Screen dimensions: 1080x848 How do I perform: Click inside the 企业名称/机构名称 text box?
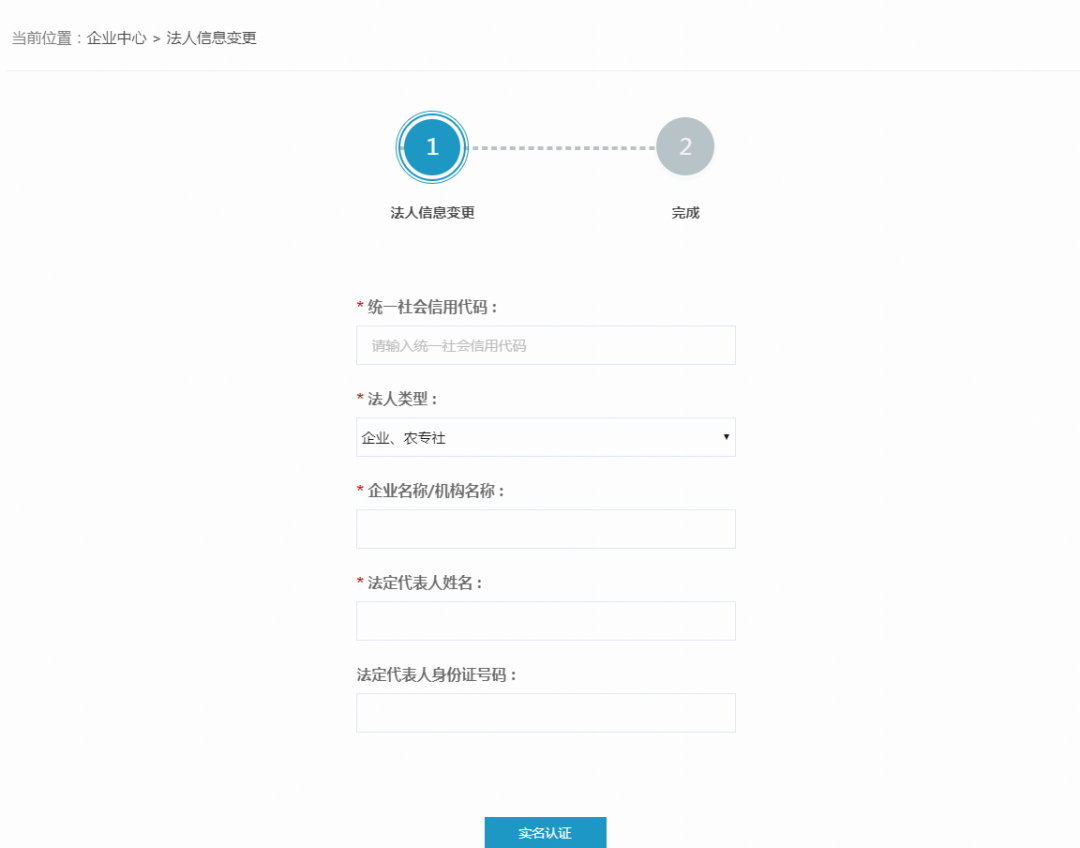click(546, 528)
